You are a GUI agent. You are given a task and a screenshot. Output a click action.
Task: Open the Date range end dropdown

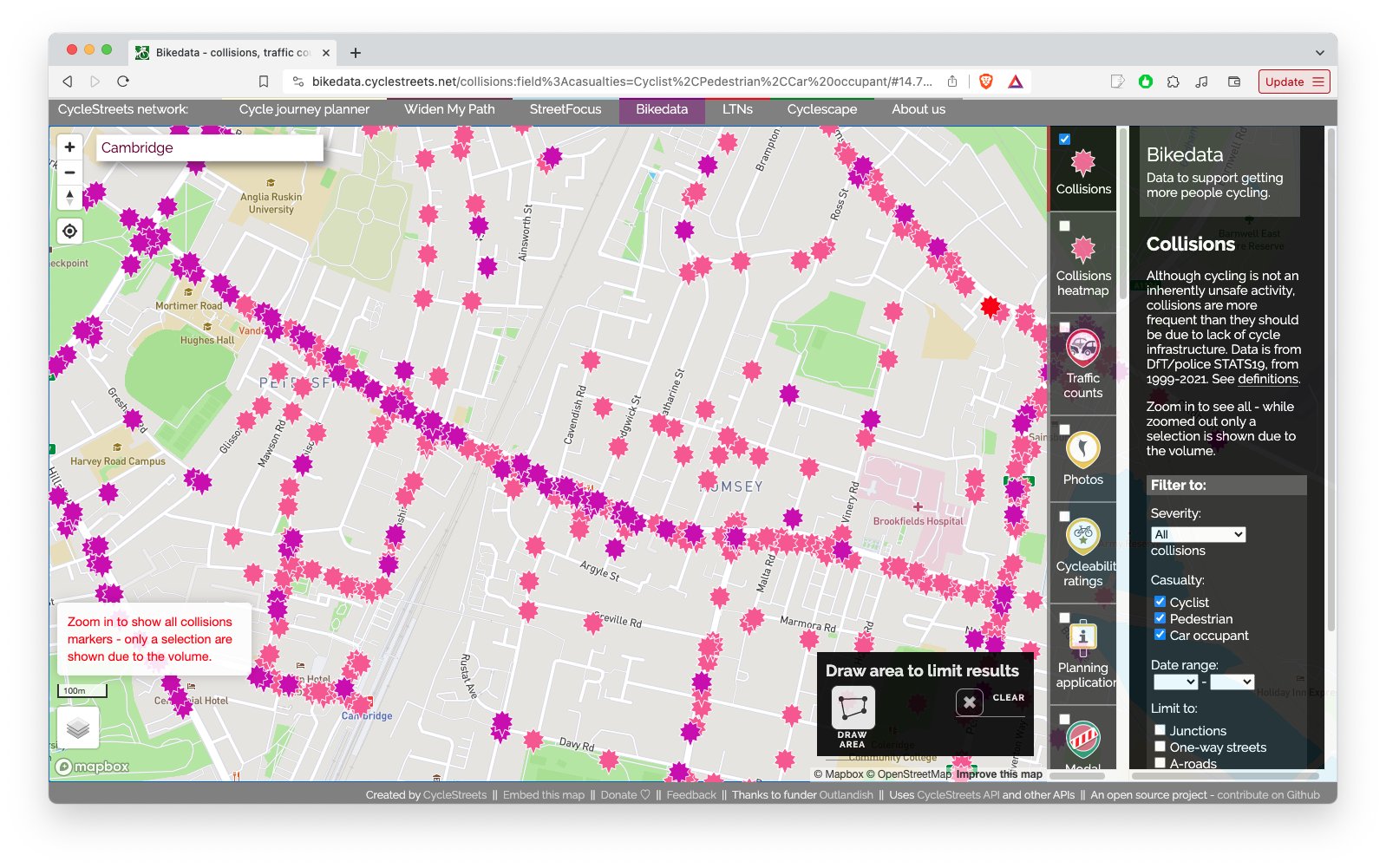pos(1232,682)
